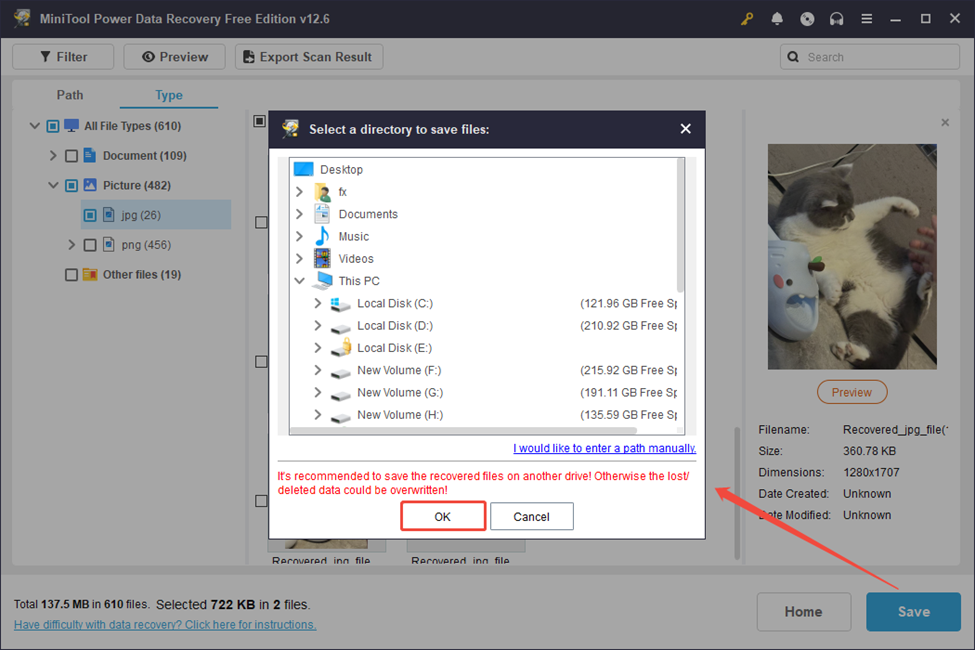
Task: Expand the Local Disk (C:) node
Action: point(318,304)
